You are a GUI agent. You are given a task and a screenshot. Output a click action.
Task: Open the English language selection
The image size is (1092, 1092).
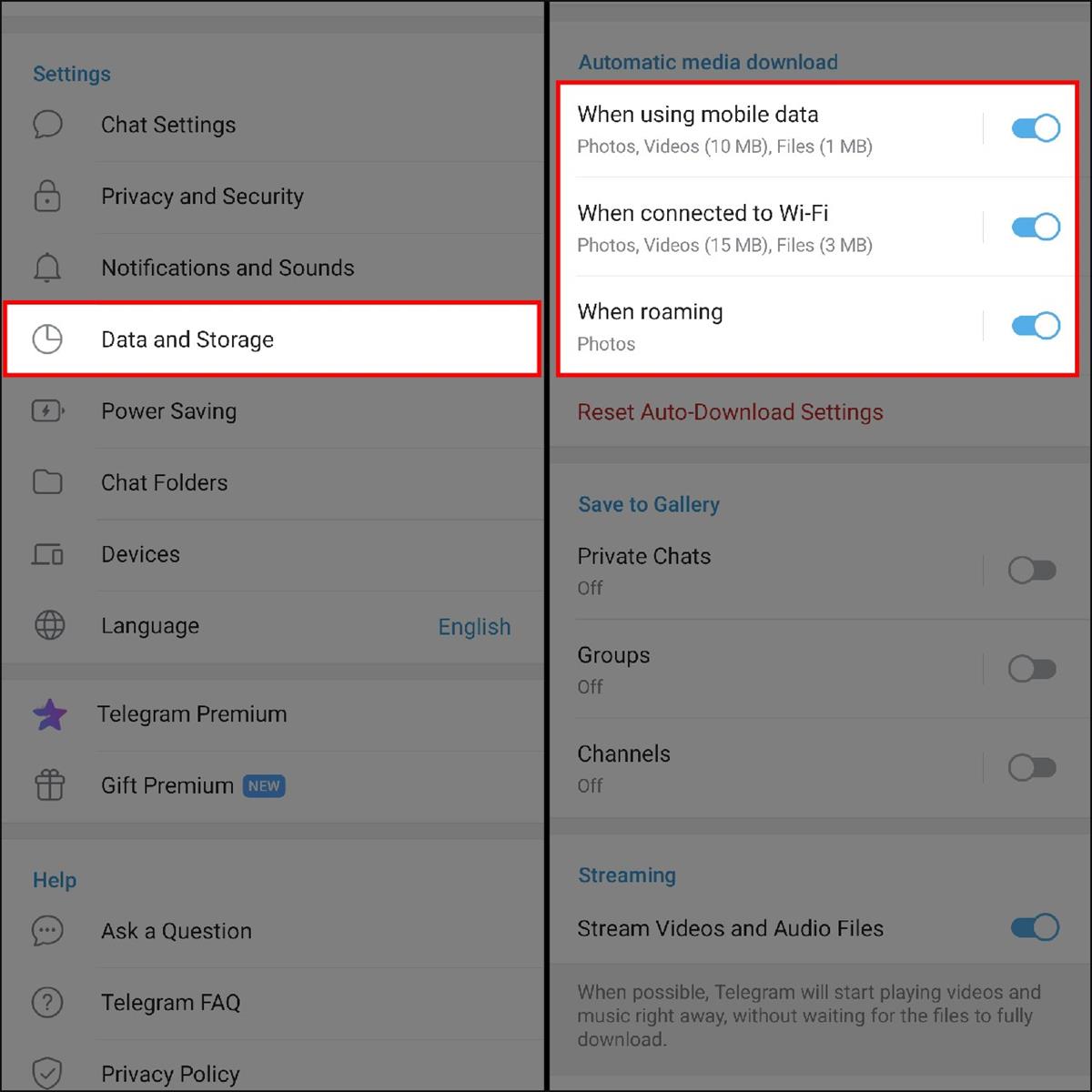point(474,627)
